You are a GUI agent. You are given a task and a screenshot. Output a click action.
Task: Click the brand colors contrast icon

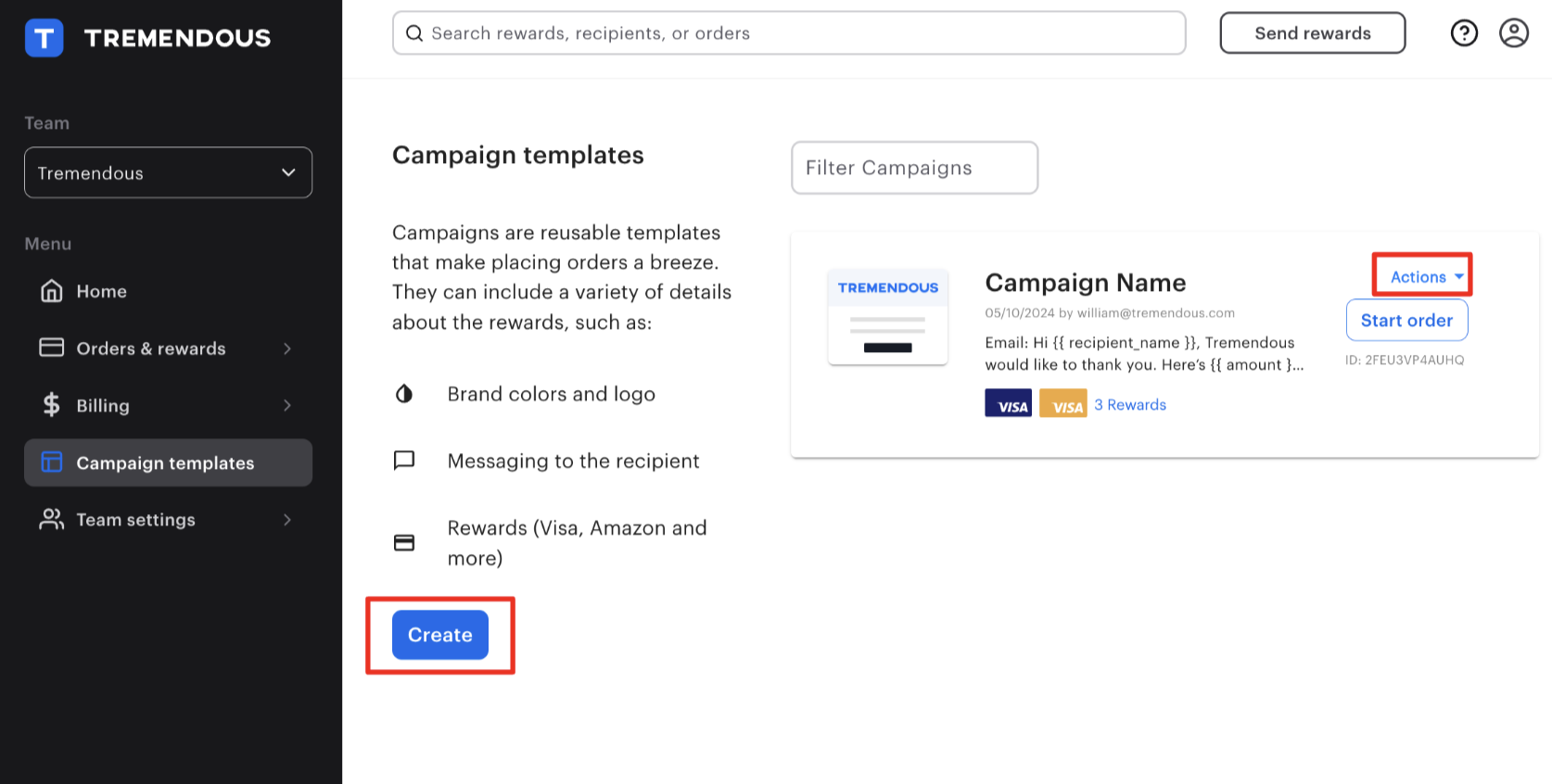[404, 394]
